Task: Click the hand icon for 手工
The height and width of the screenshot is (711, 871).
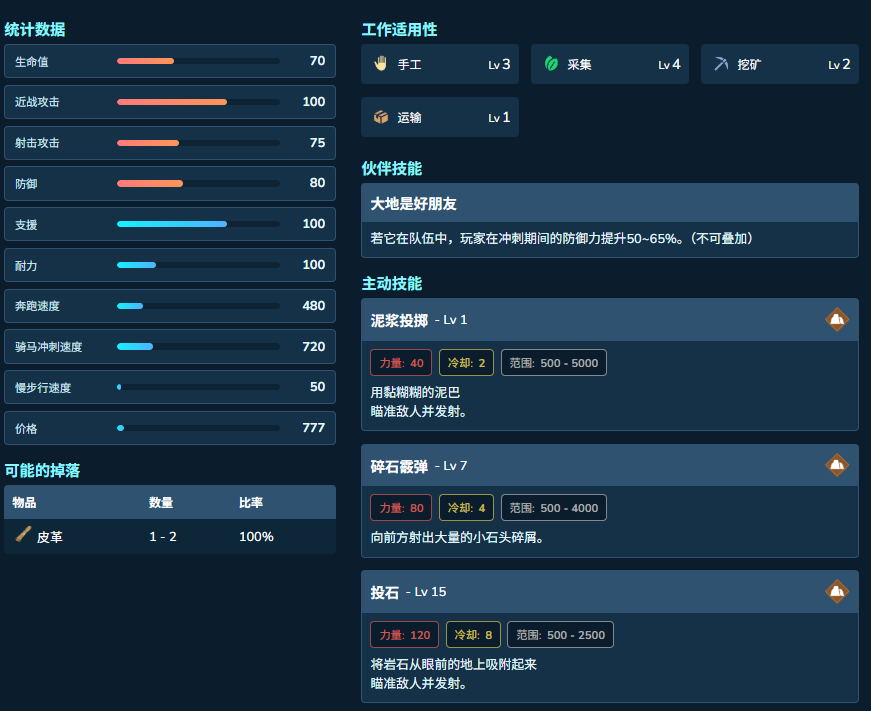Action: (381, 64)
